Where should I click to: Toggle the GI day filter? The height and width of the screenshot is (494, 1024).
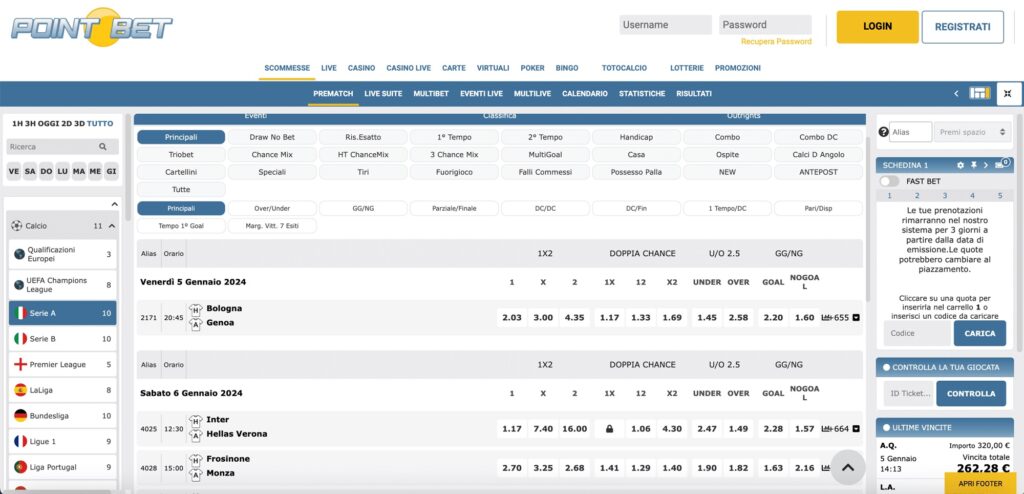(112, 171)
